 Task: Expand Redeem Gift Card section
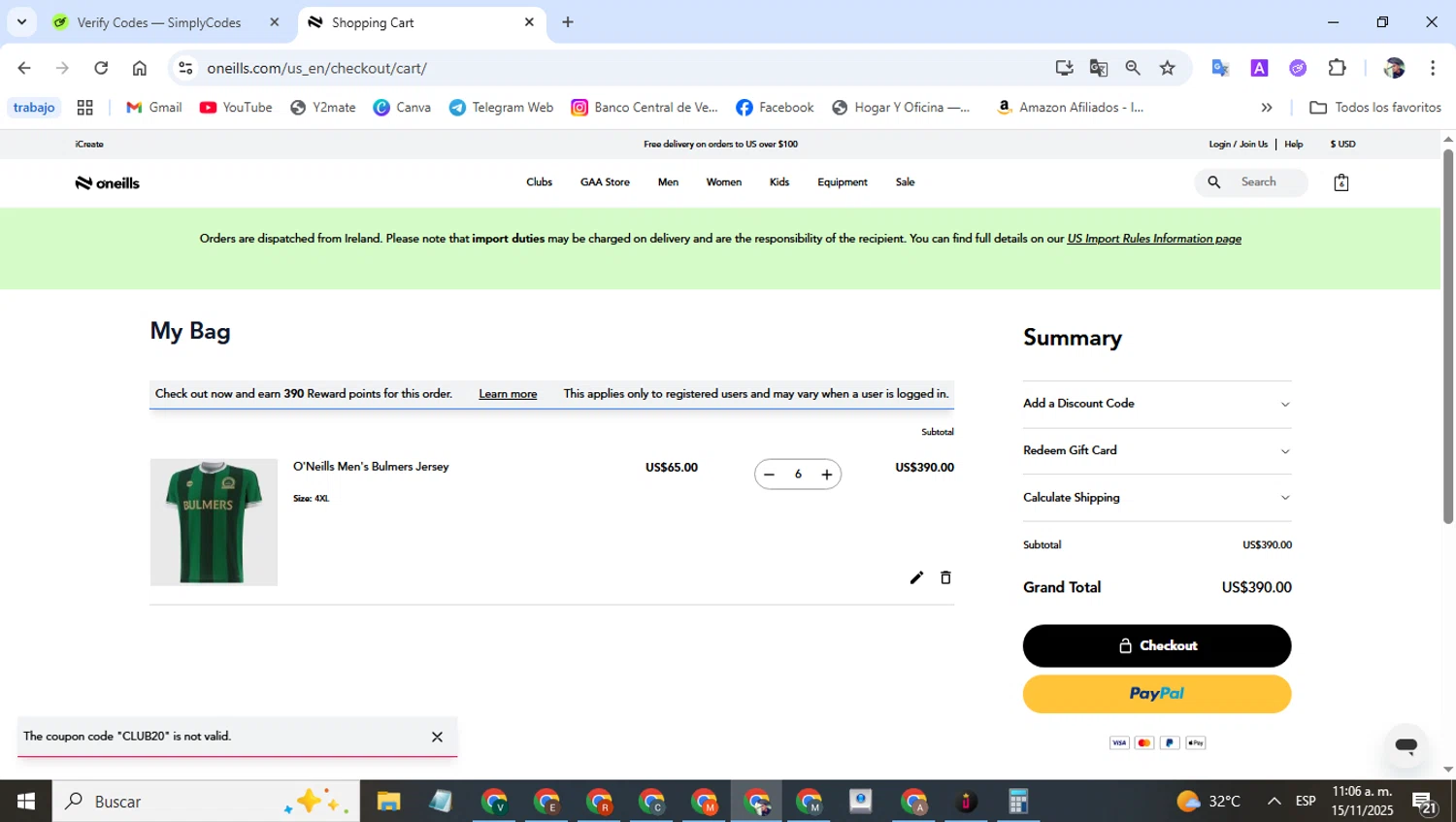[x=1157, y=451]
